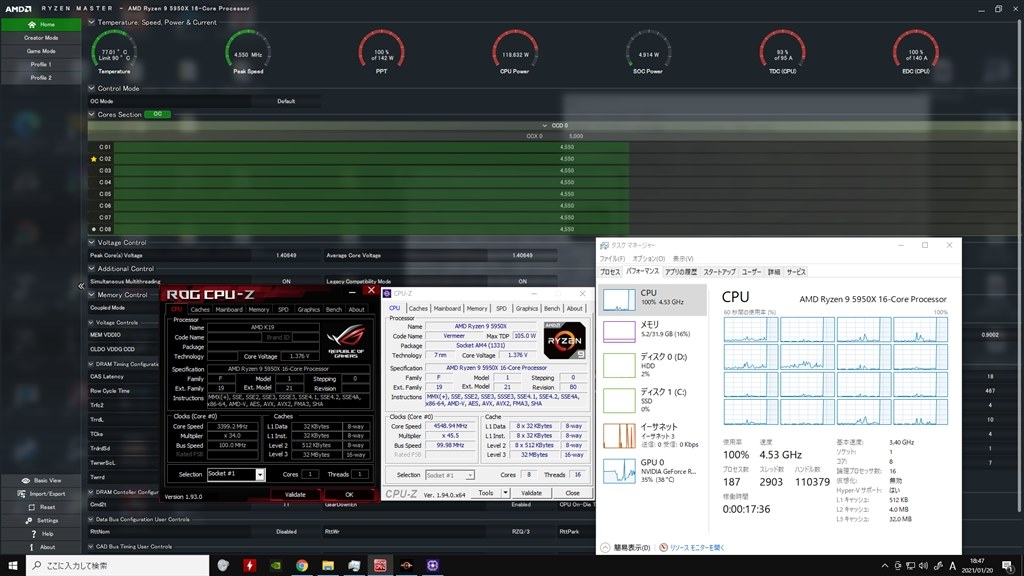Open the Mainboard tab in white CPU-Z window

pyautogui.click(x=447, y=308)
